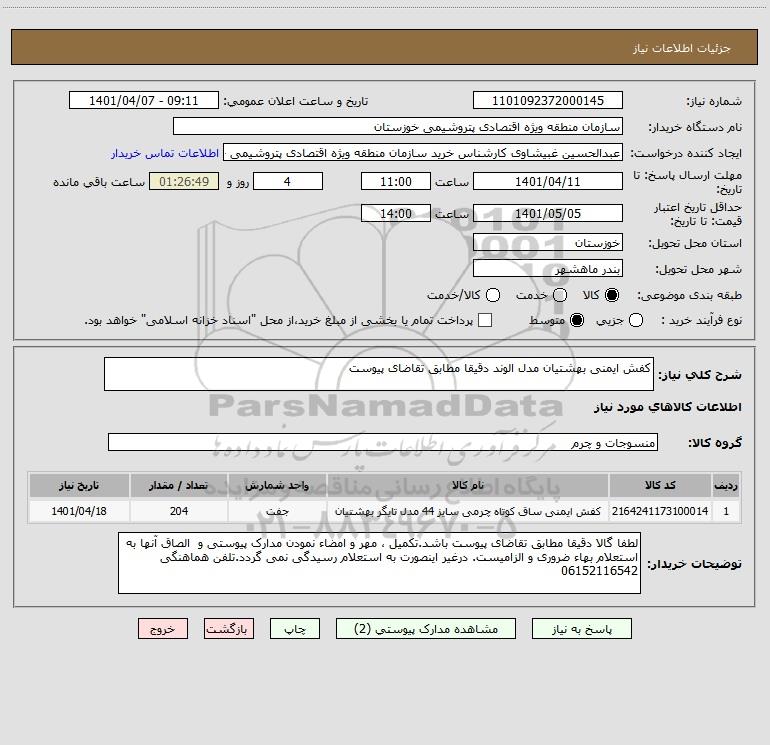Click the price validity date 1401/05/05
This screenshot has width=770, height=745.
pyautogui.click(x=548, y=213)
